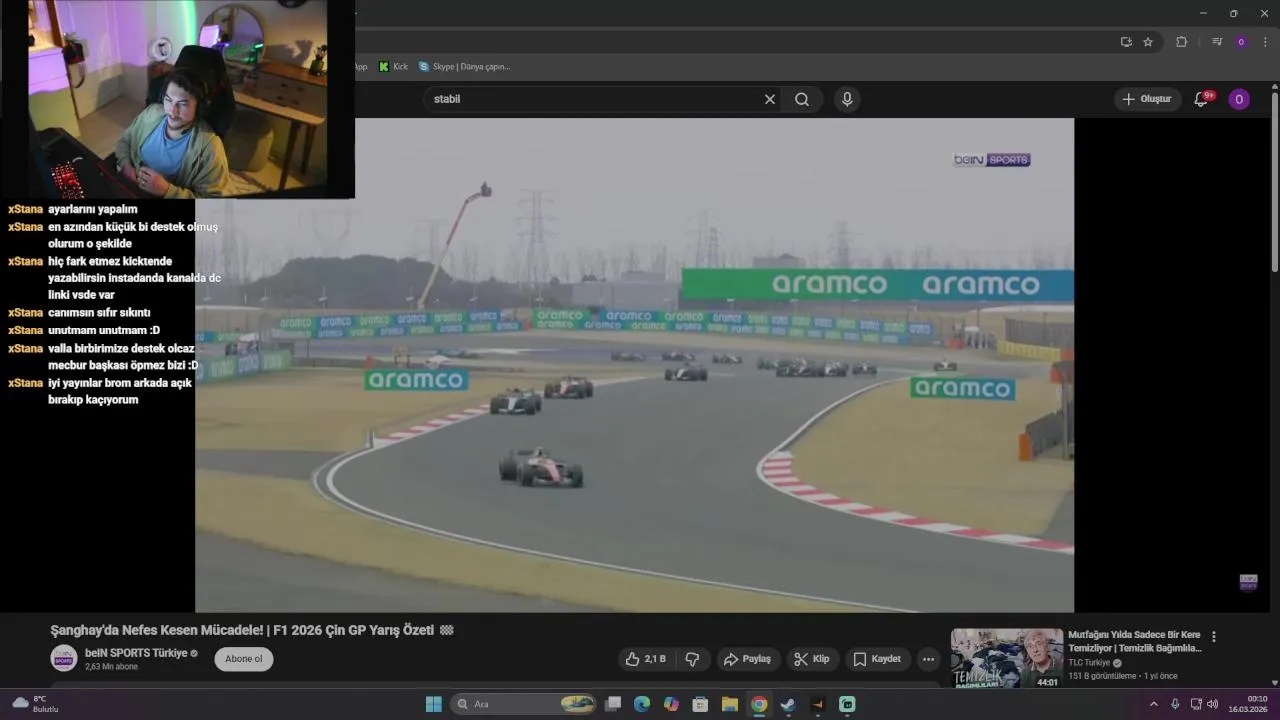This screenshot has width=1280, height=720.
Task: Open Microsoft Edge from taskbar
Action: [x=642, y=704]
